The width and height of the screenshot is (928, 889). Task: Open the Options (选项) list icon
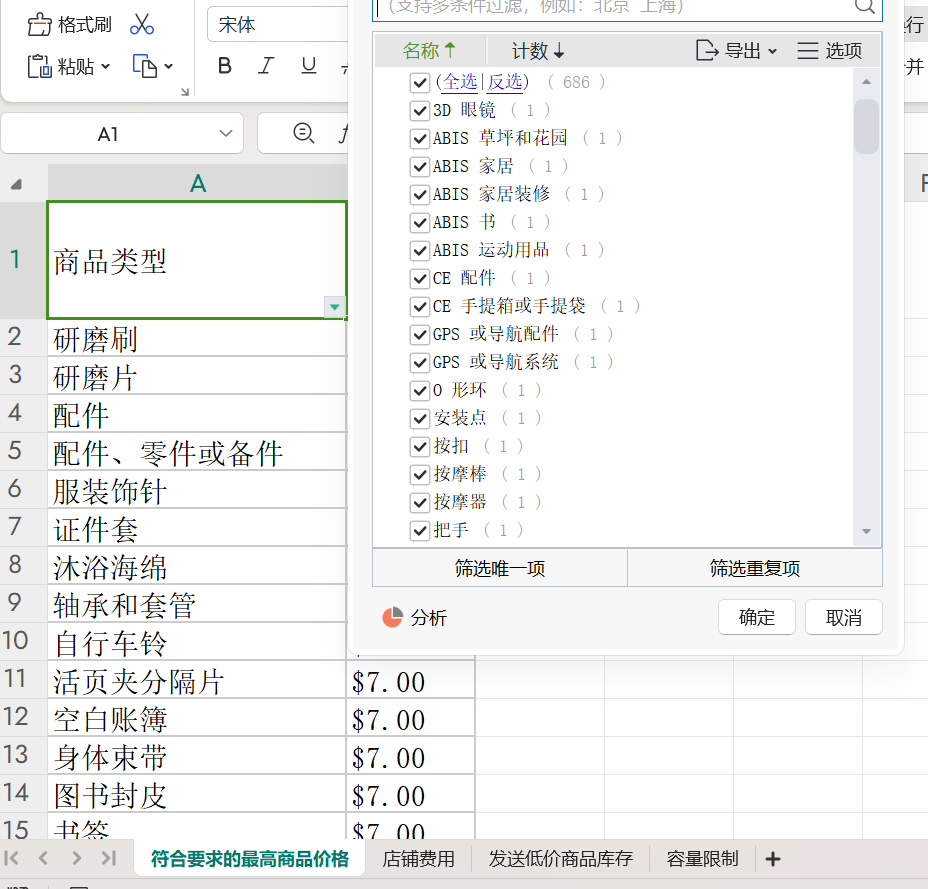(807, 50)
